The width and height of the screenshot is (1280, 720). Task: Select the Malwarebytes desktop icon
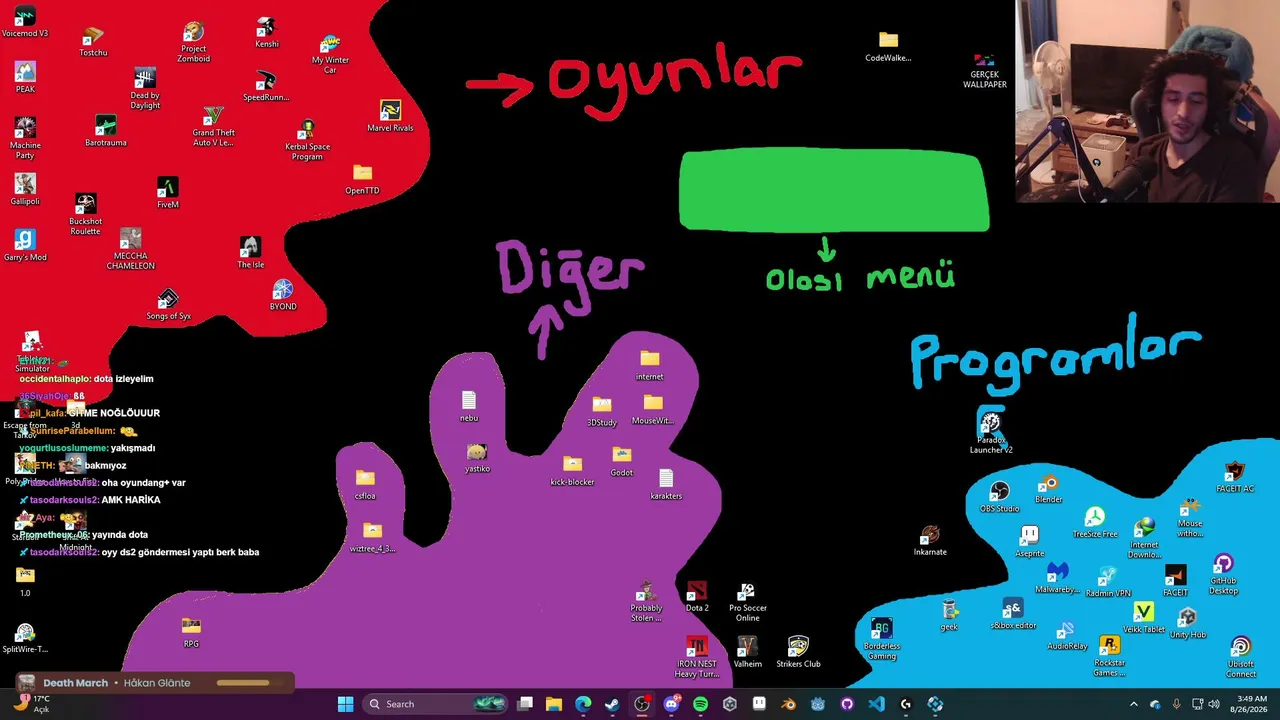1057,578
